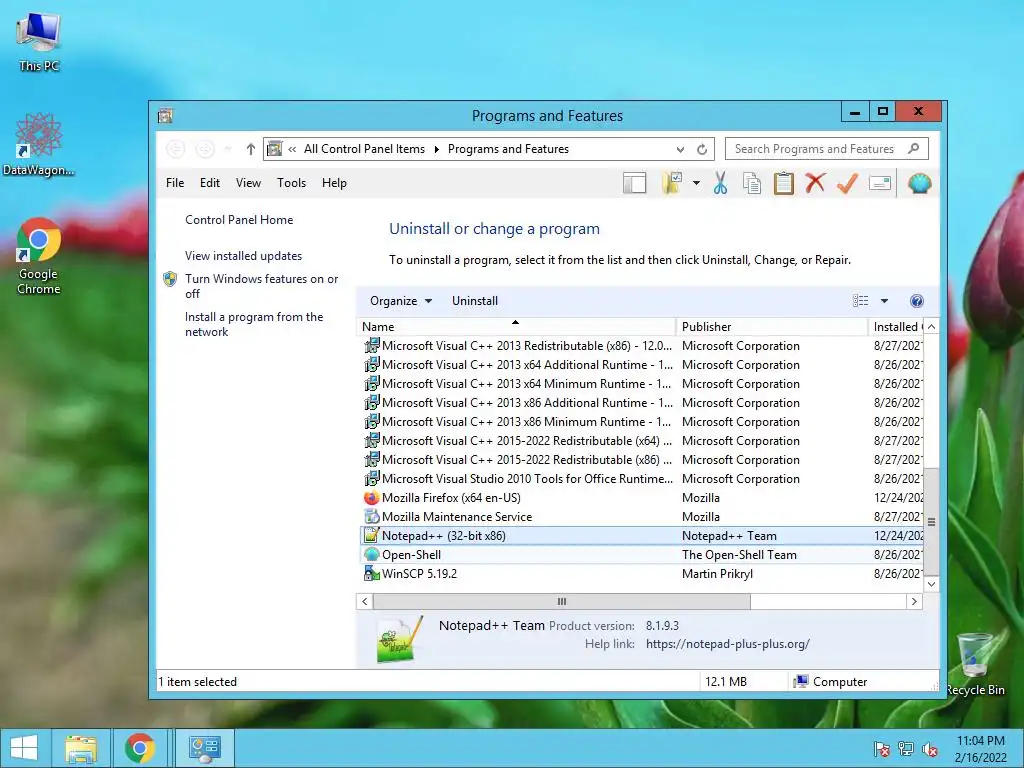Screen dimensions: 1024x768
Task: Open This PC desktop icon
Action: (x=39, y=42)
